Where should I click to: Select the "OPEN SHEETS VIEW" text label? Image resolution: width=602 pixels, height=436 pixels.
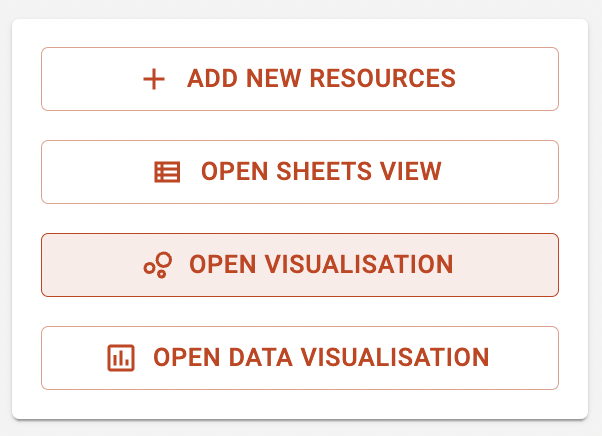(321, 171)
